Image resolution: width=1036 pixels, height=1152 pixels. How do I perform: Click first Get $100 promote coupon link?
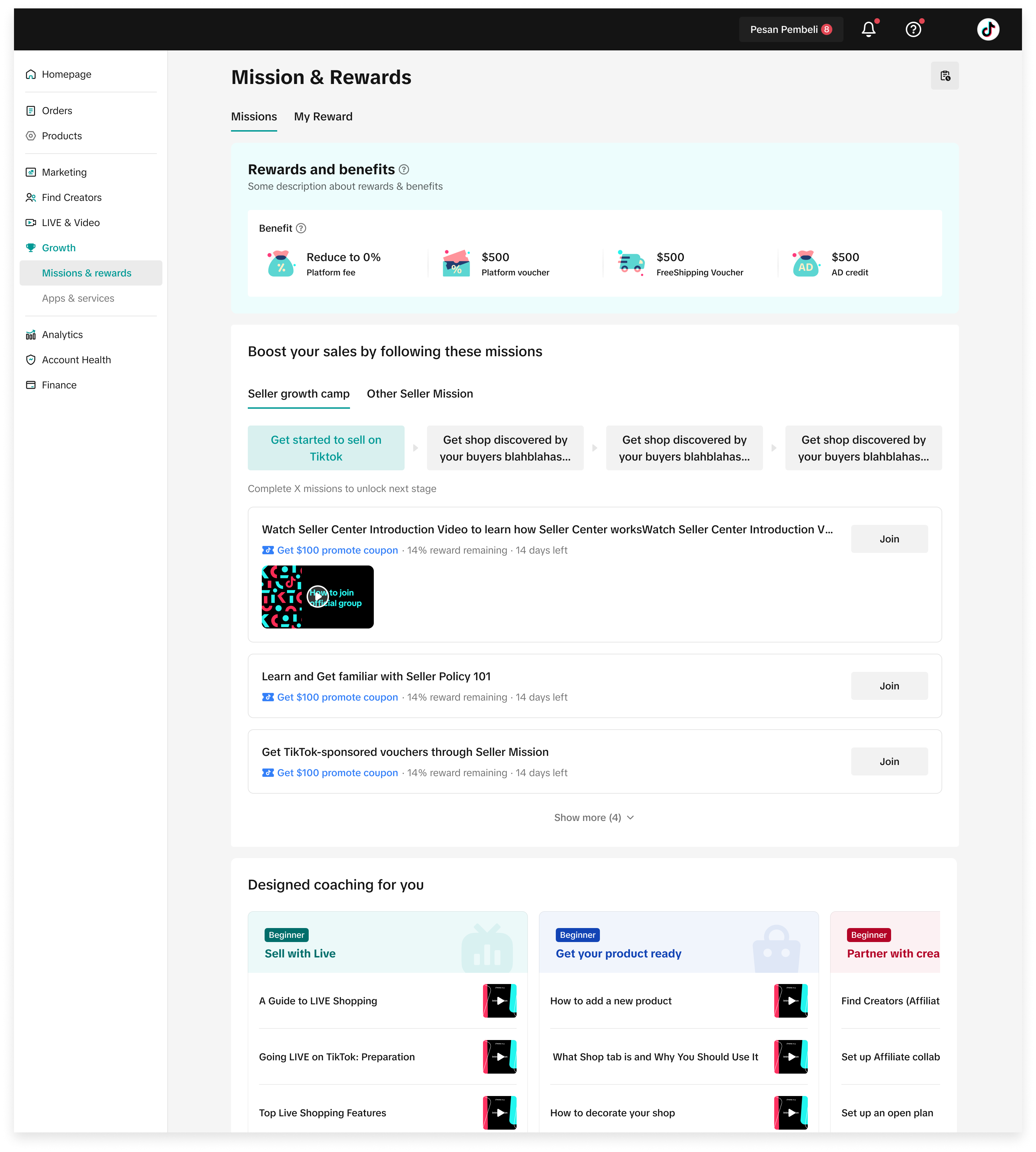pyautogui.click(x=337, y=550)
